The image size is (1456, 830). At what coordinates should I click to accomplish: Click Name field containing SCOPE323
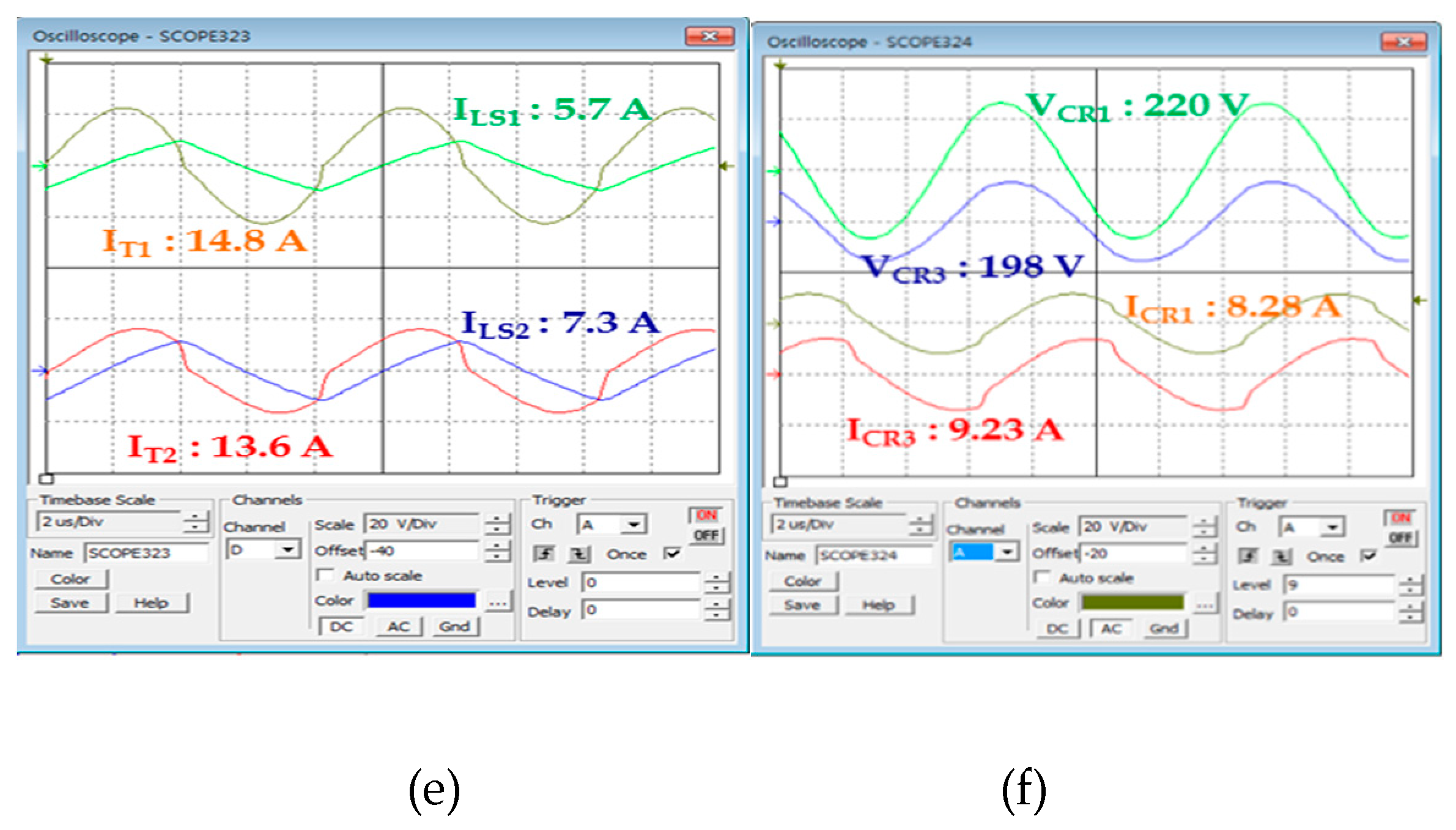point(146,553)
